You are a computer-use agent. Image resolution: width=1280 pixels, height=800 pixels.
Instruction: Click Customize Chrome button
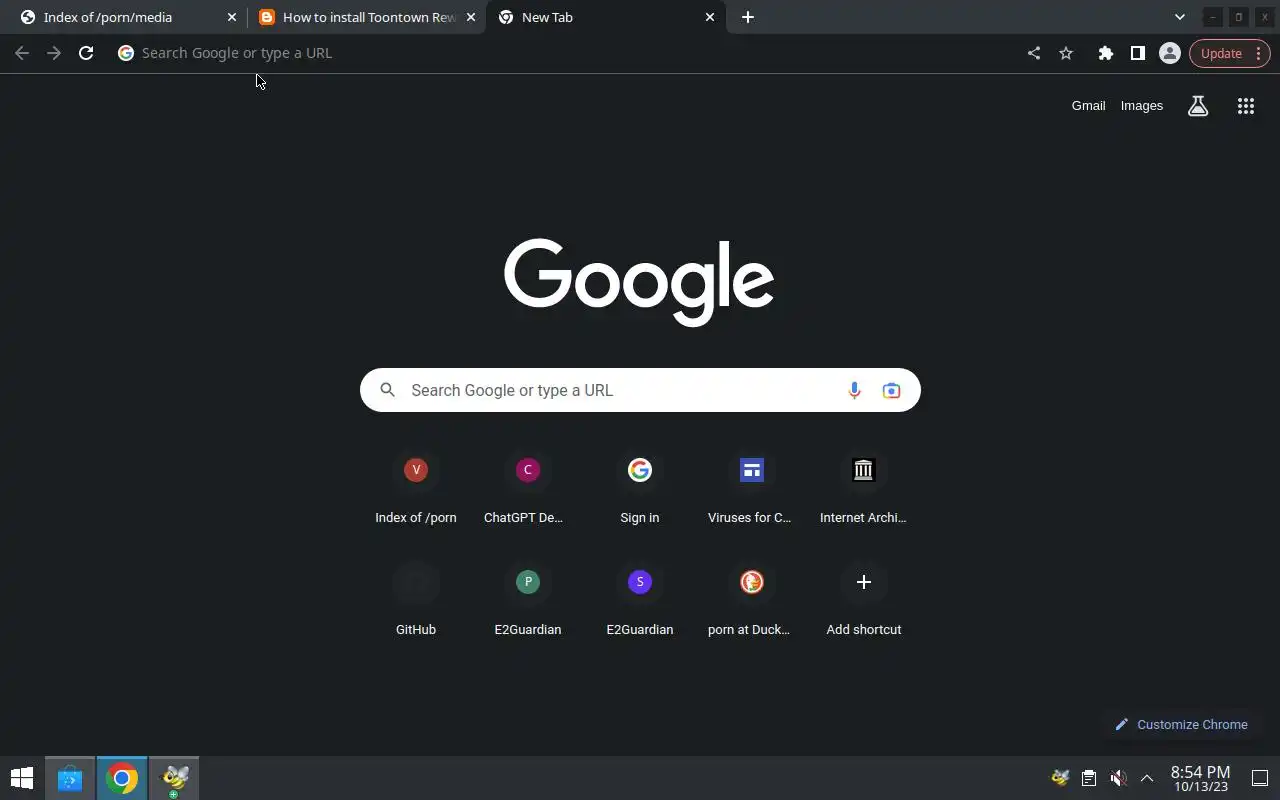point(1181,724)
